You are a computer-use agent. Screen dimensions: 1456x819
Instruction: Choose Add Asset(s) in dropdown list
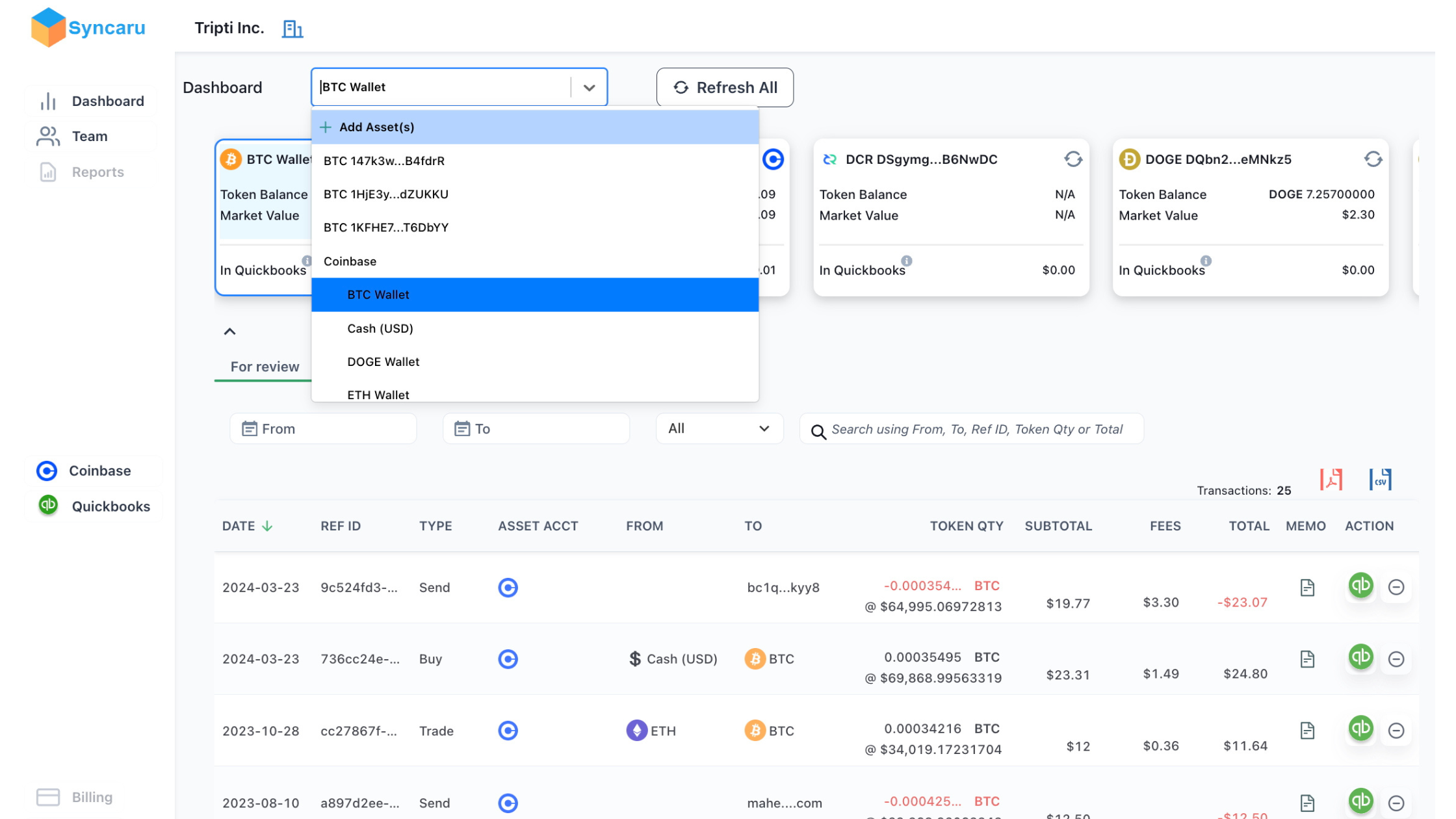535,127
